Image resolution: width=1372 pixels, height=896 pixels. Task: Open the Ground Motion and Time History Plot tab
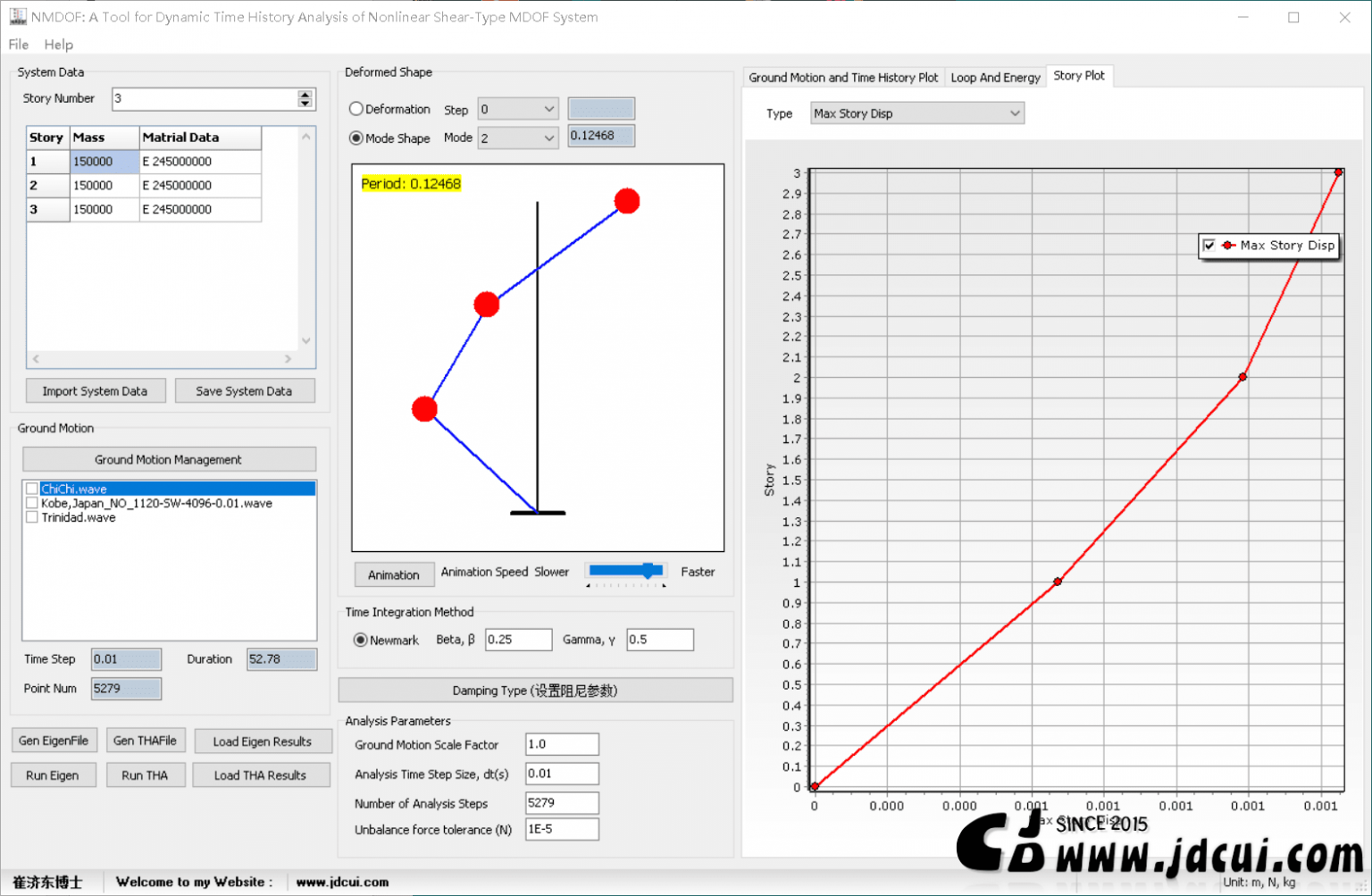[841, 77]
